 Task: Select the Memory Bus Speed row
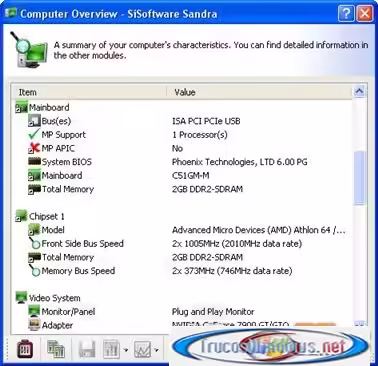(x=182, y=271)
